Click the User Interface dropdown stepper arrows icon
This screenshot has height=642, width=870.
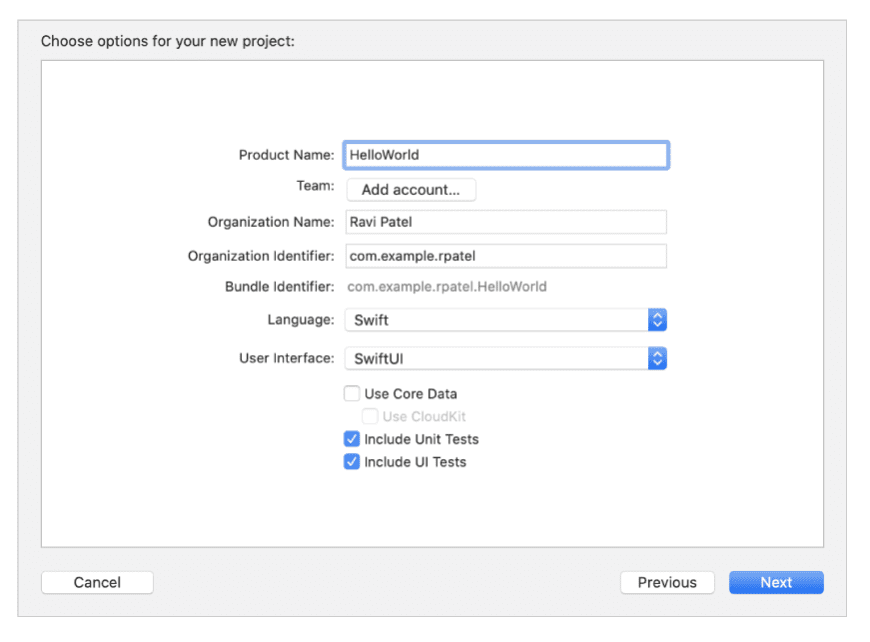tap(657, 357)
